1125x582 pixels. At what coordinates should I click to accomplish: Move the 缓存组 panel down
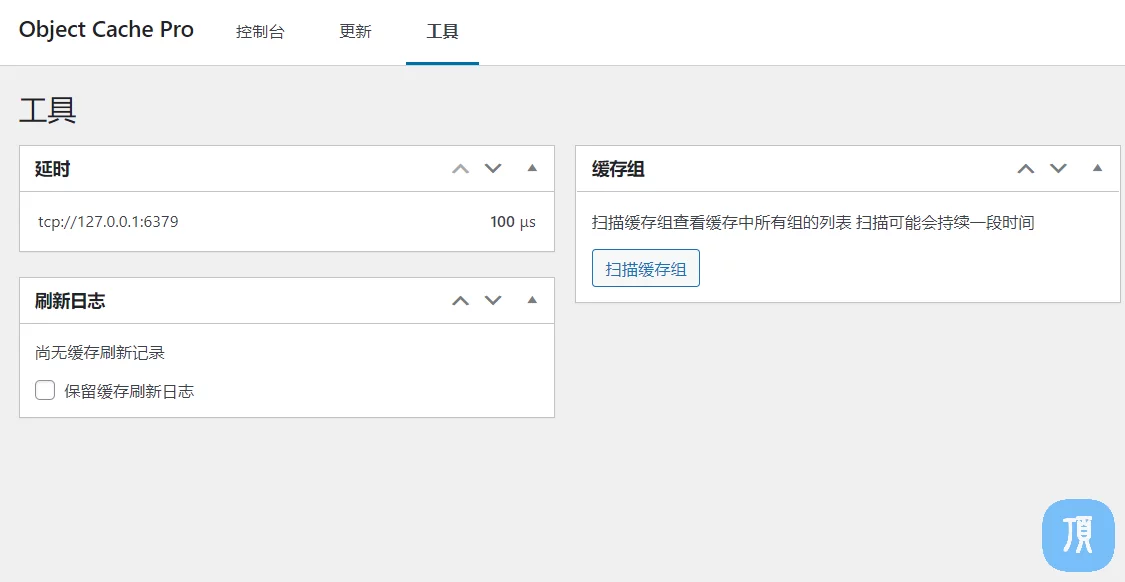1058,169
